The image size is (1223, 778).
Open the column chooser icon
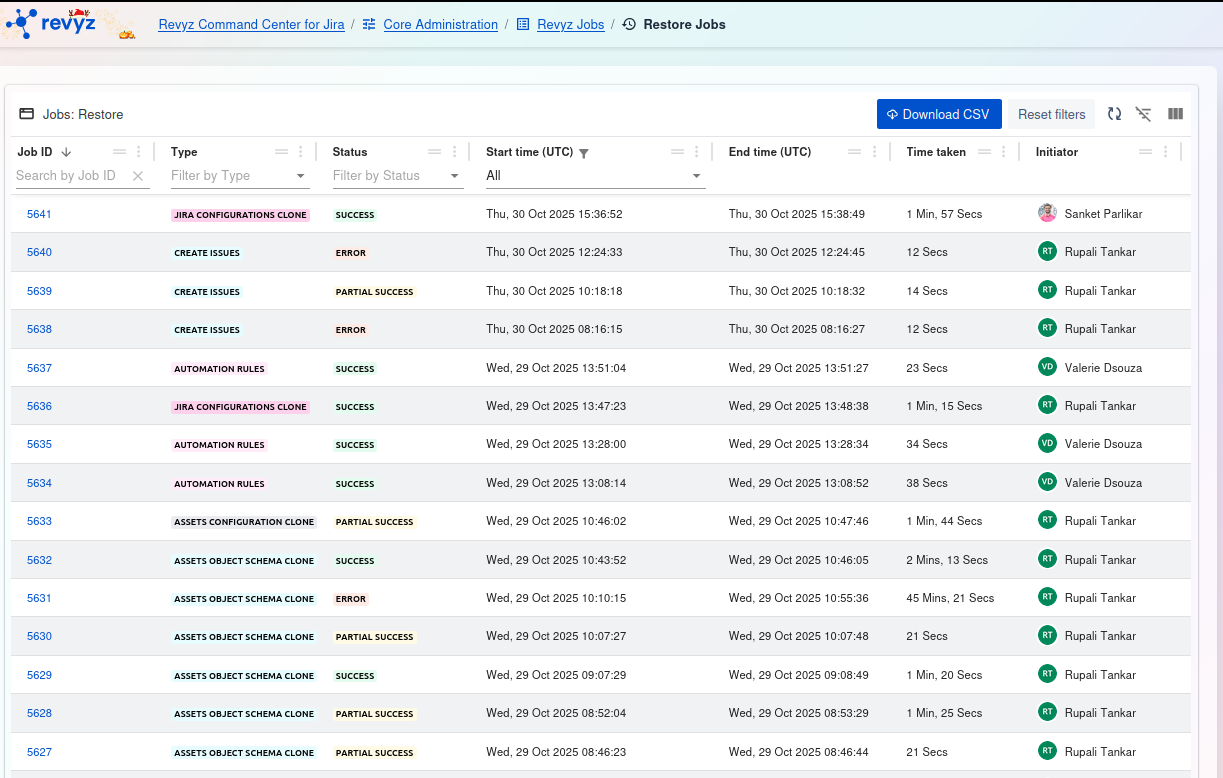1175,114
